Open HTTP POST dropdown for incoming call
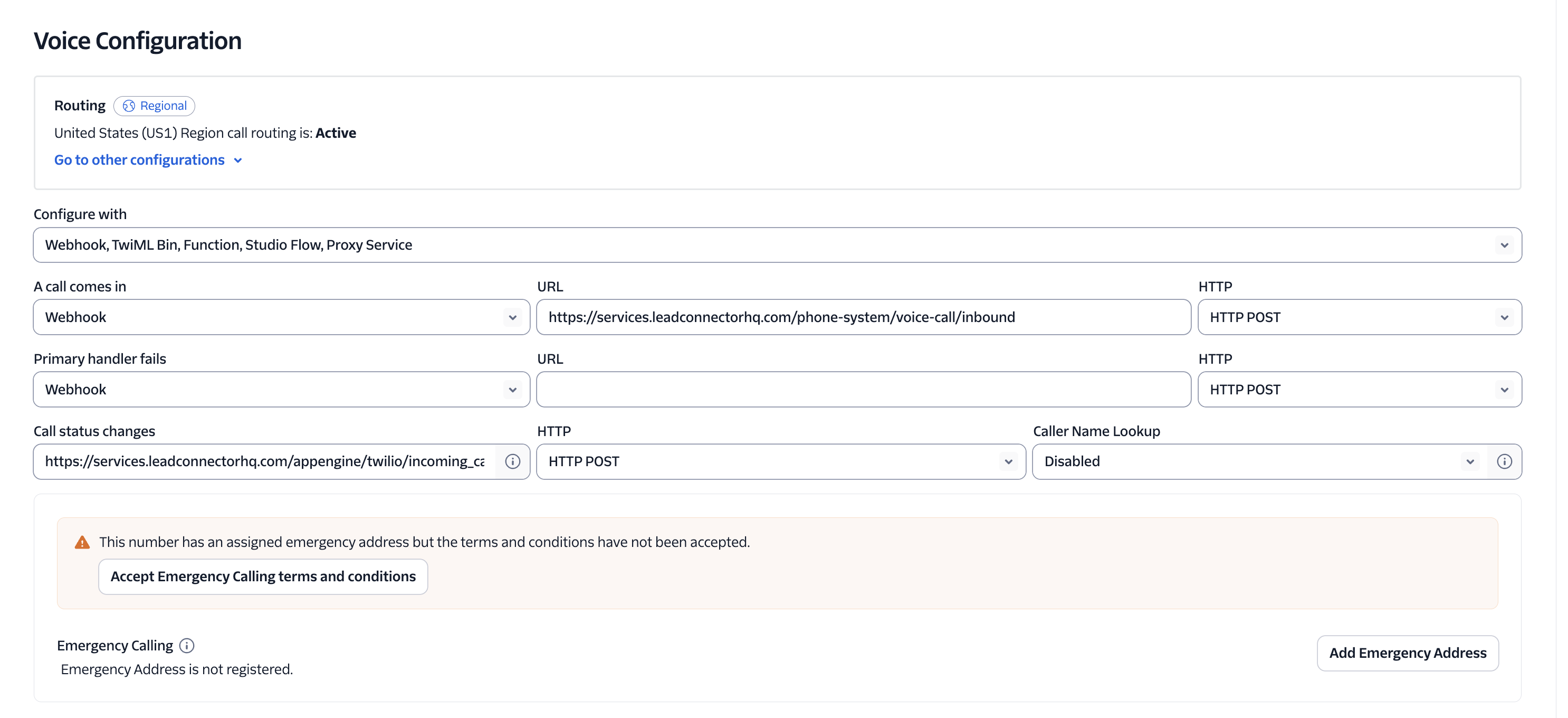Image resolution: width=1568 pixels, height=718 pixels. [1359, 317]
